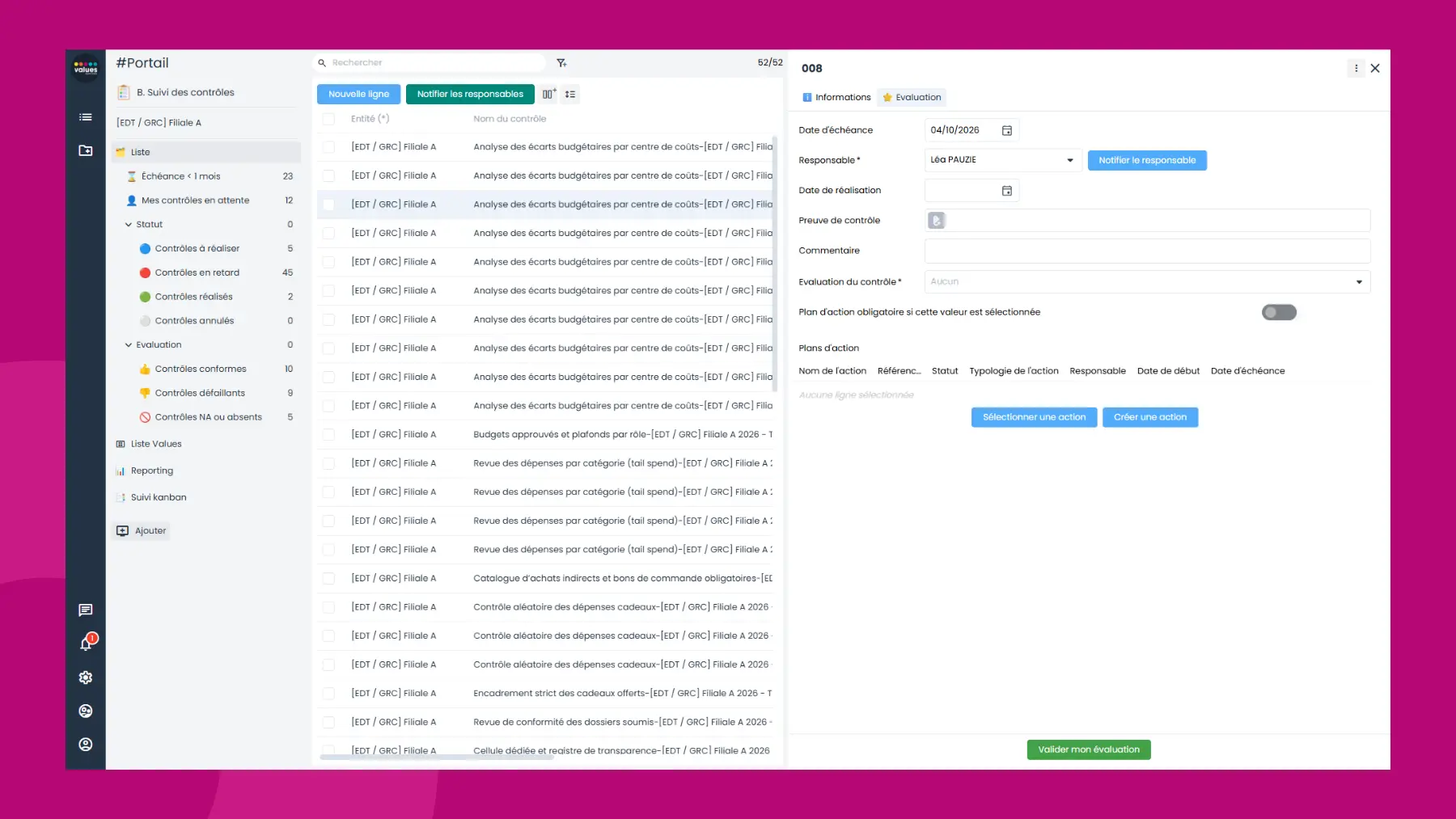Open the Evaluation du contrôle dropdown
Screen dimensions: 1456x819
pyautogui.click(x=1359, y=281)
